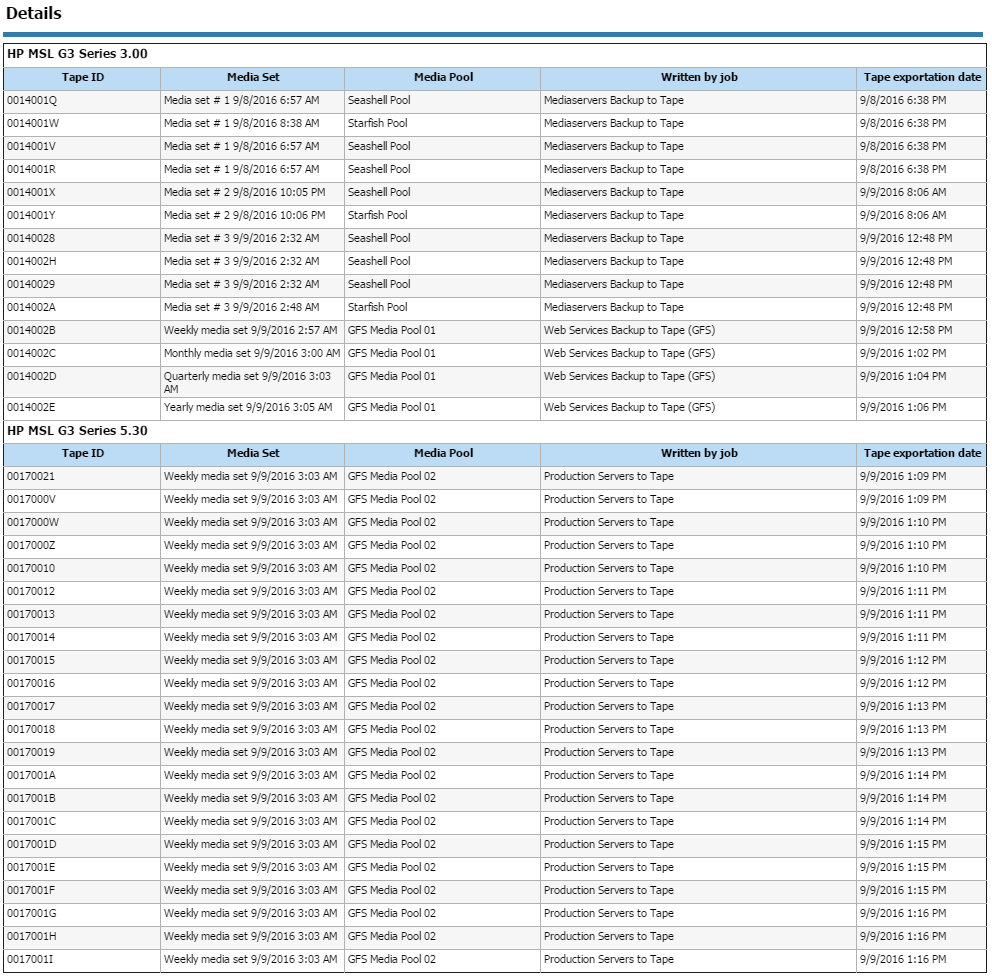
Task: Click Tape ID header in Series 5.30 table
Action: [82, 454]
